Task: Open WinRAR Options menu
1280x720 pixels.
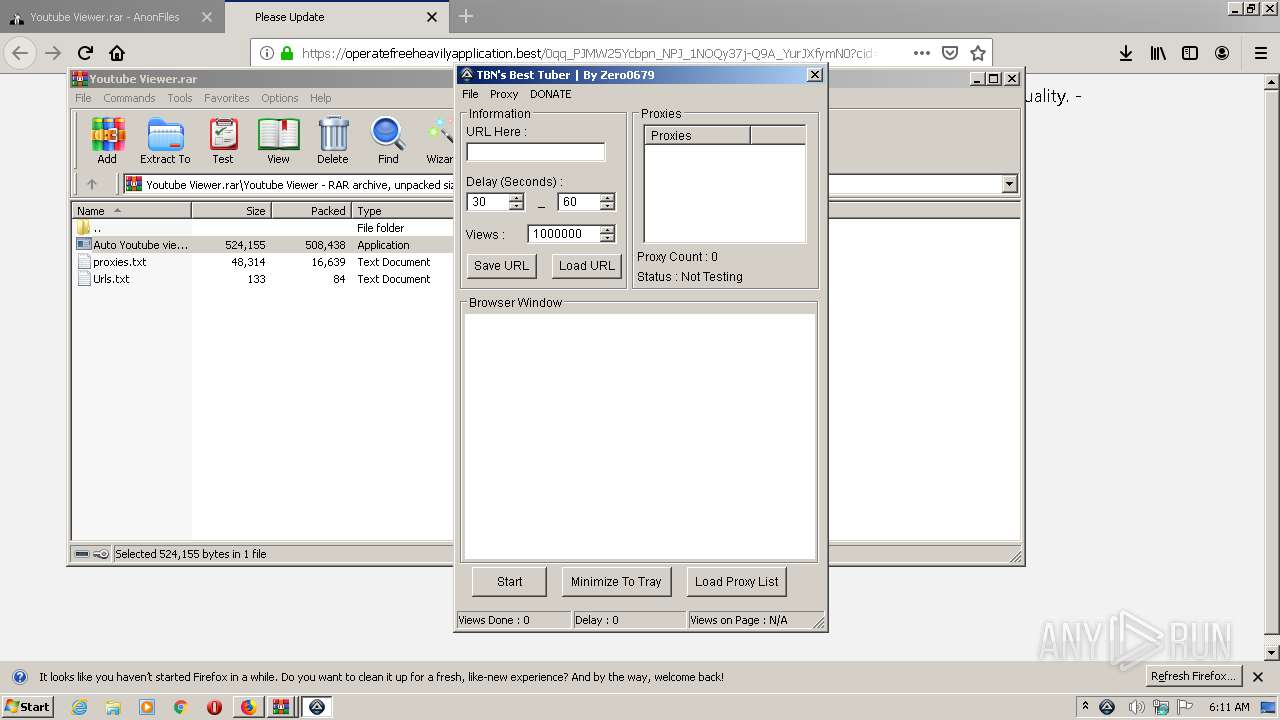Action: pos(280,98)
